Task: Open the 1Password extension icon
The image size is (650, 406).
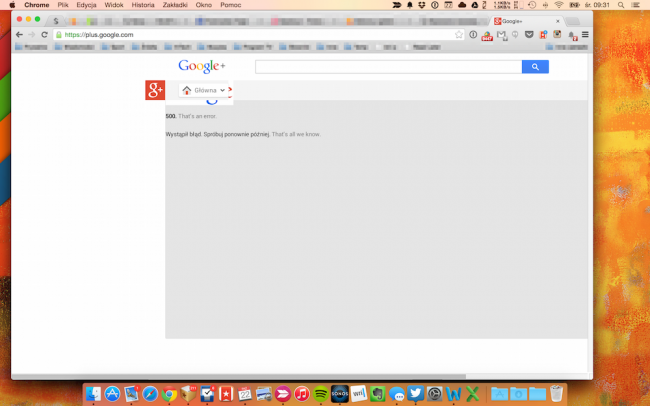Action: [x=473, y=35]
